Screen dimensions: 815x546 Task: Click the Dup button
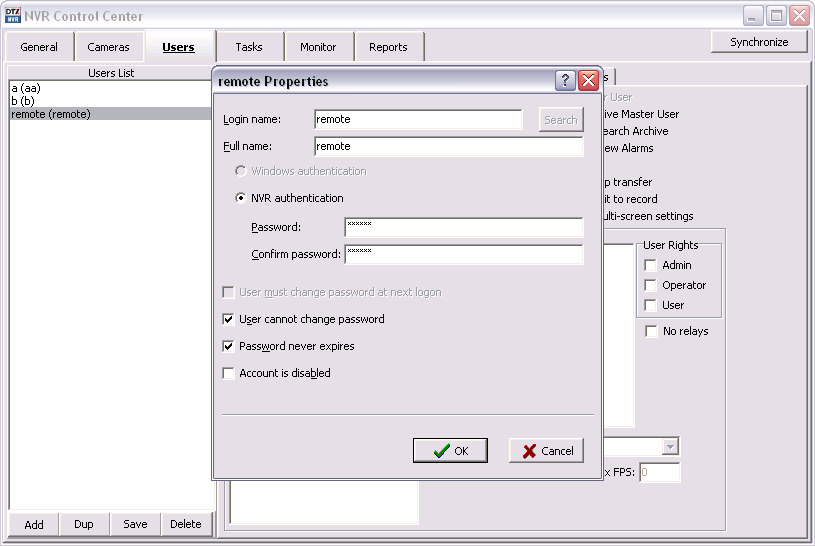84,524
